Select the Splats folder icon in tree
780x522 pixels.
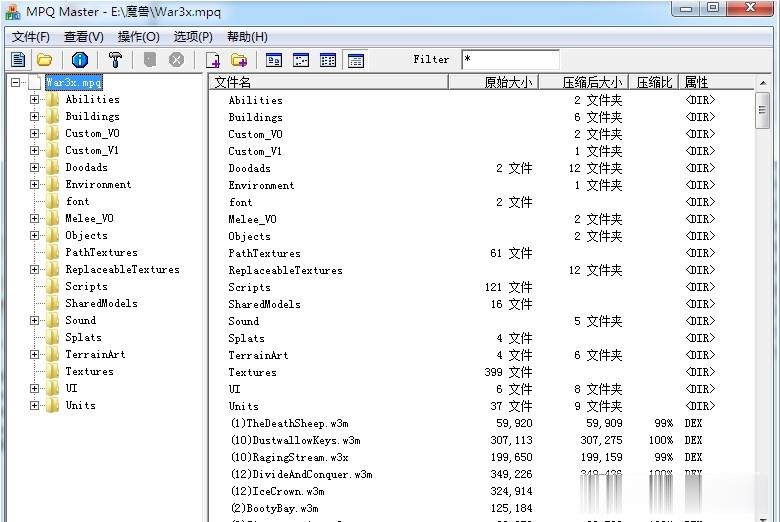click(x=52, y=337)
